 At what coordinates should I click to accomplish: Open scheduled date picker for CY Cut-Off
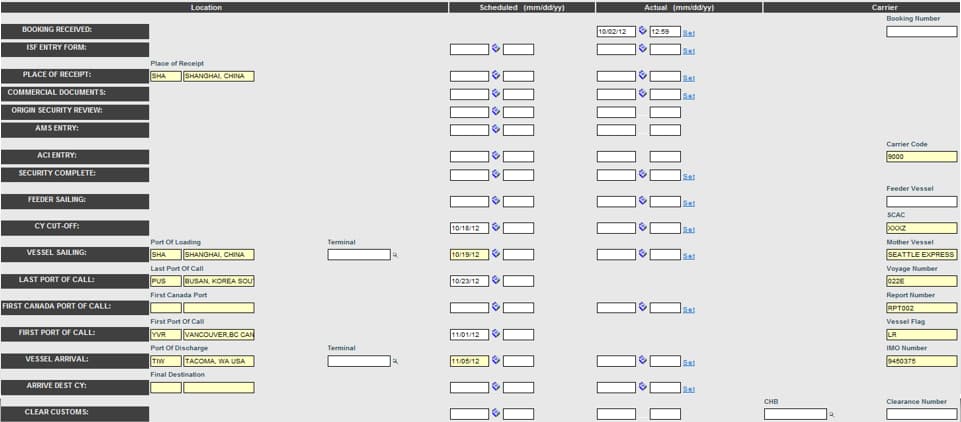pyautogui.click(x=496, y=228)
